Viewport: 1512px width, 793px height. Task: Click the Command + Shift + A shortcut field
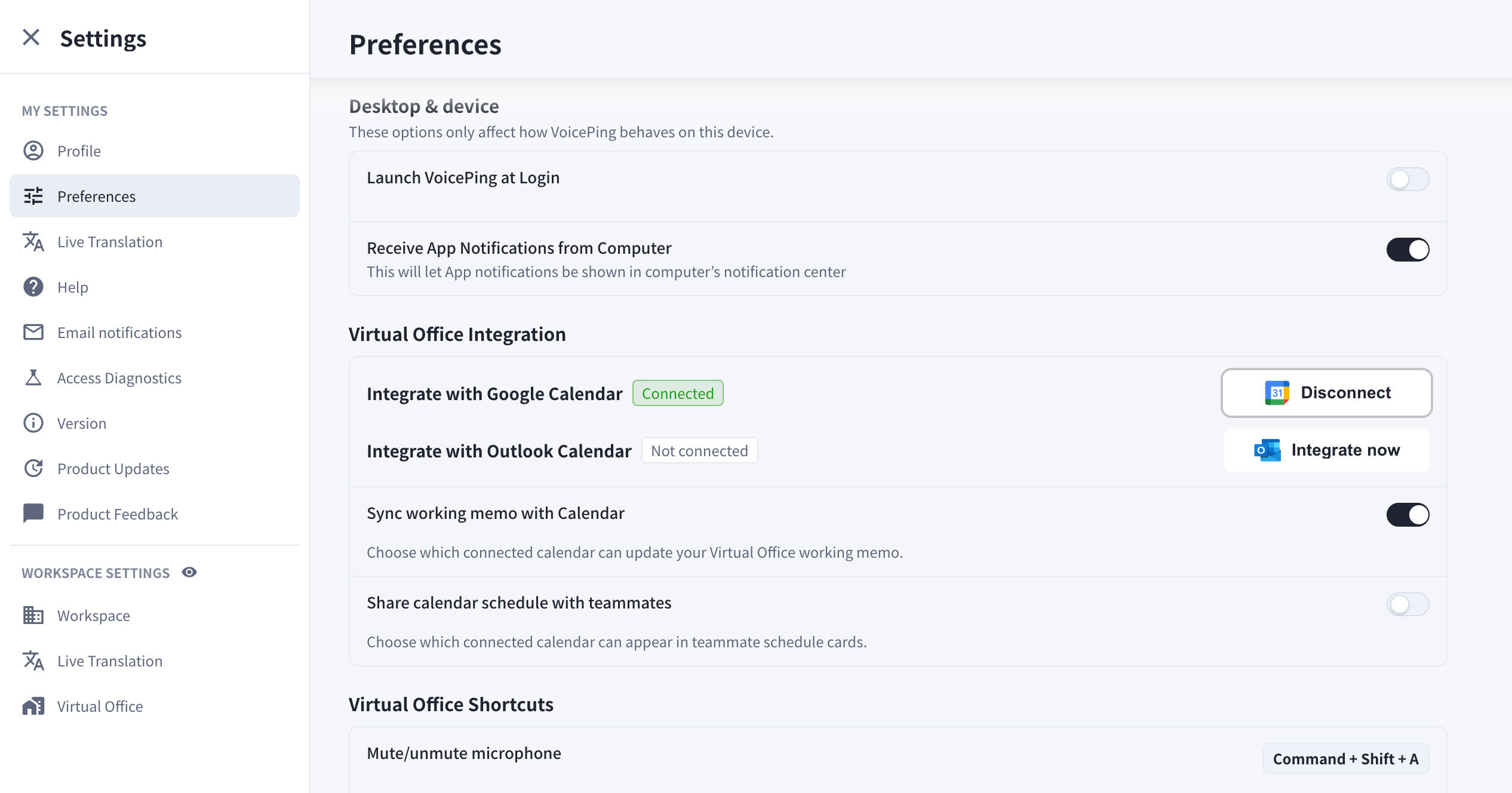(1345, 758)
